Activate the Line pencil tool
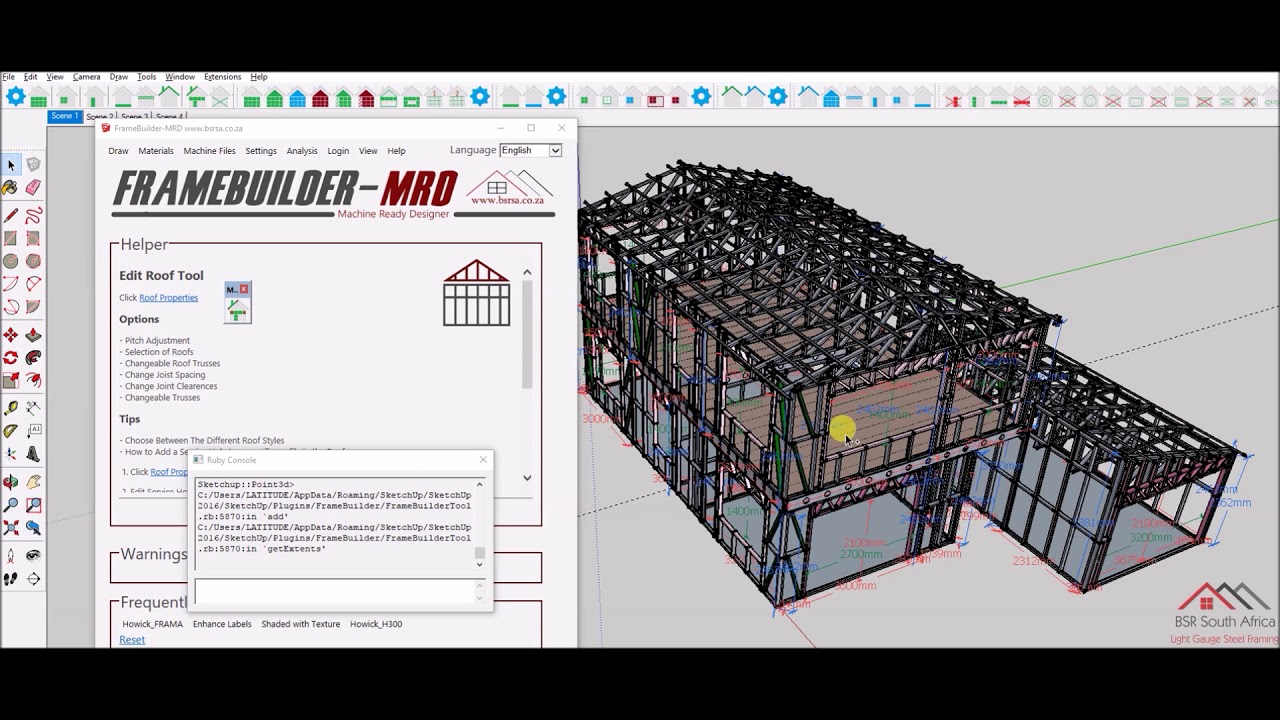This screenshot has height=720, width=1280. pos(11,216)
